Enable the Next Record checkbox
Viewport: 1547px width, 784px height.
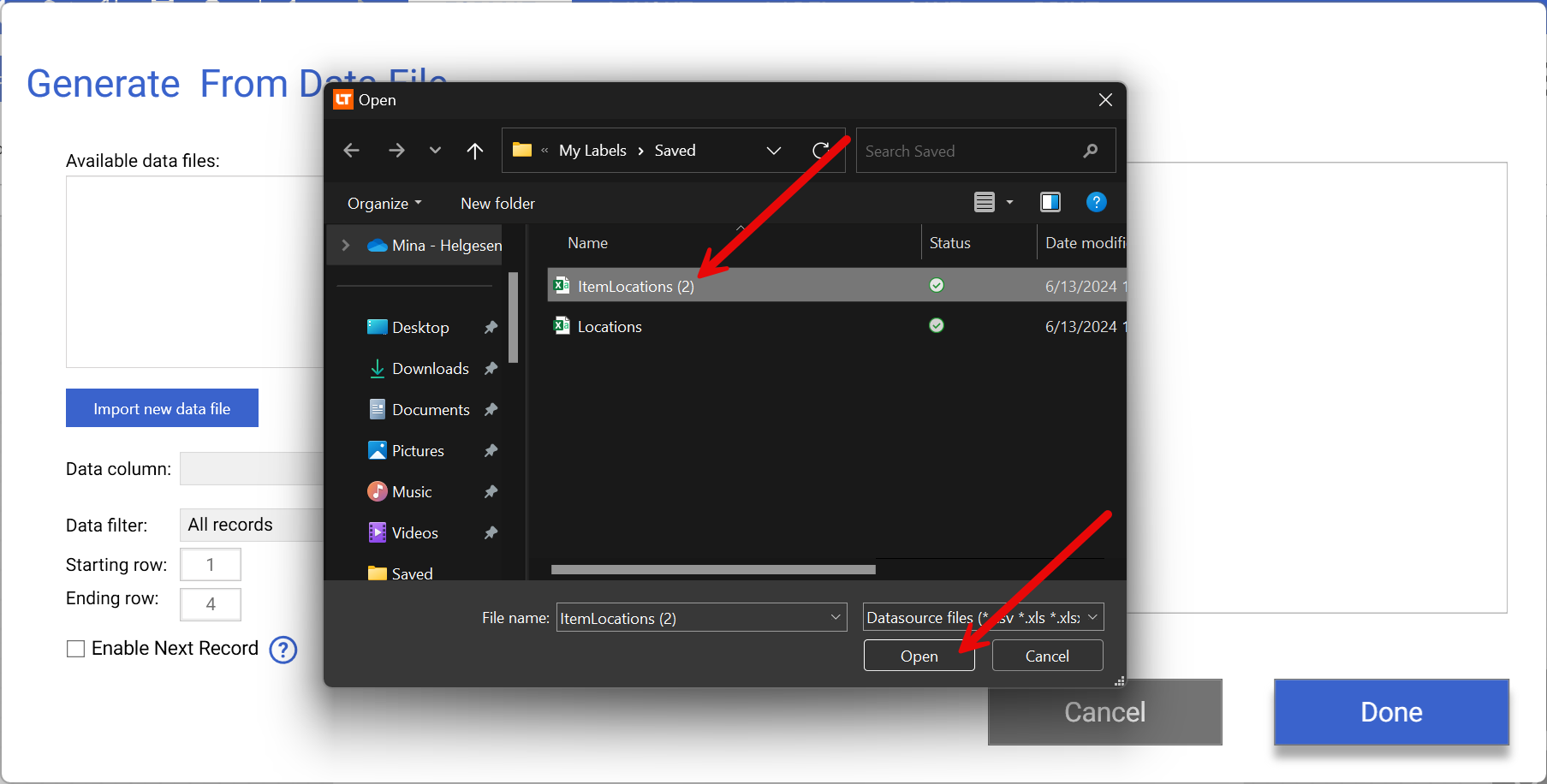click(76, 649)
